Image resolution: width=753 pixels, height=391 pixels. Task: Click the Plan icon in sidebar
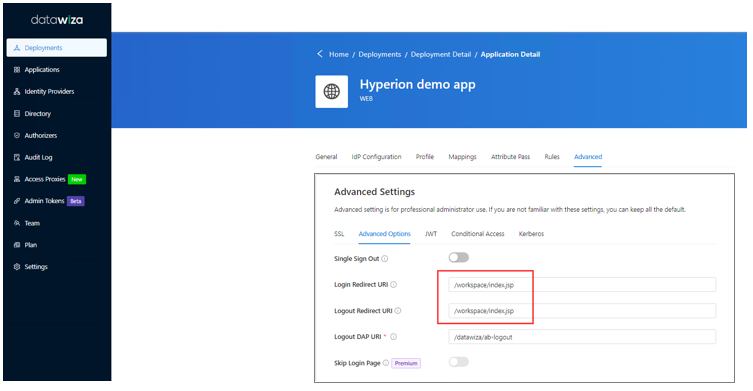(x=17, y=244)
